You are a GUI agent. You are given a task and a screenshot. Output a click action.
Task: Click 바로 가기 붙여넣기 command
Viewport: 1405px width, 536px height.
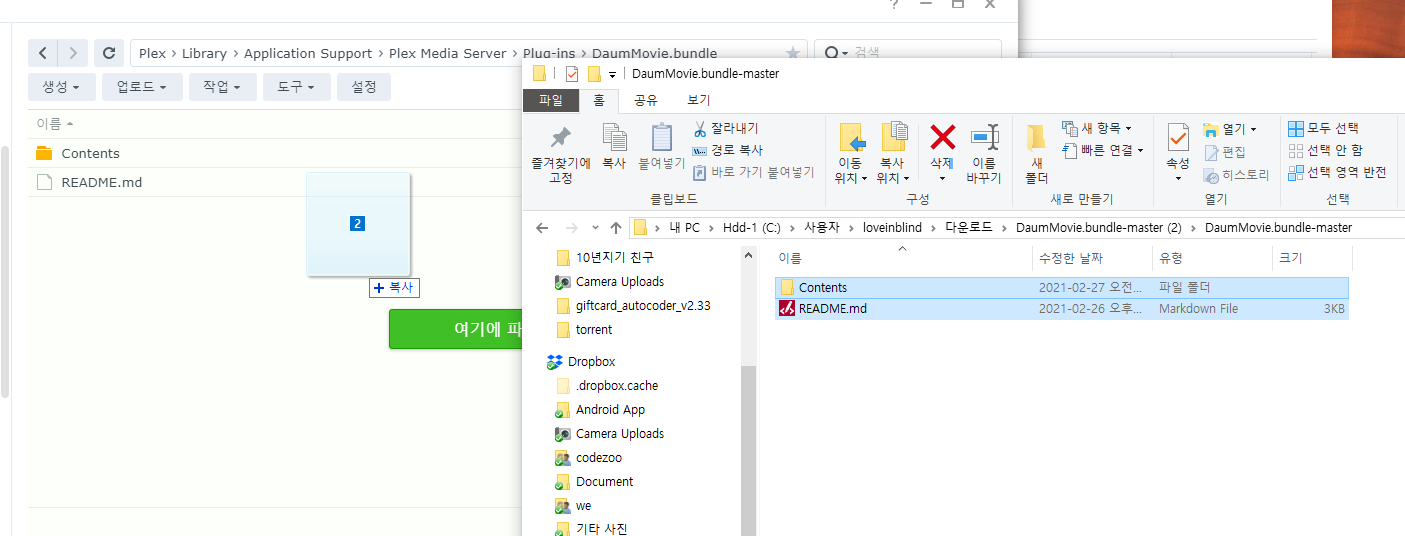coord(753,172)
